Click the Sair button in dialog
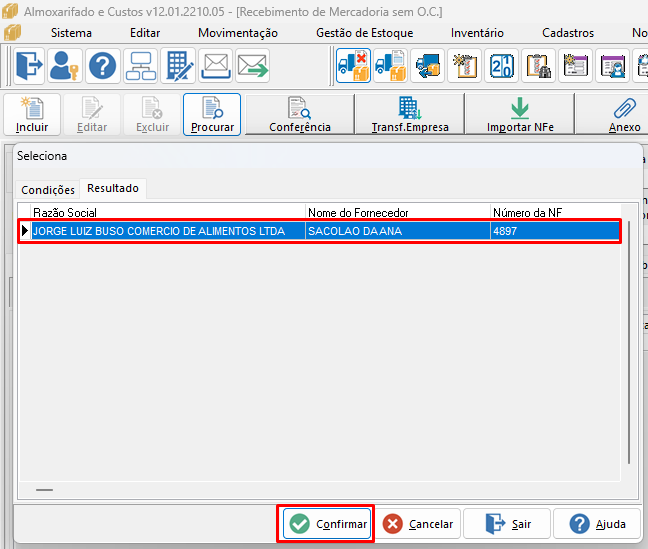Screen dimensions: 648x549 click(x=507, y=524)
